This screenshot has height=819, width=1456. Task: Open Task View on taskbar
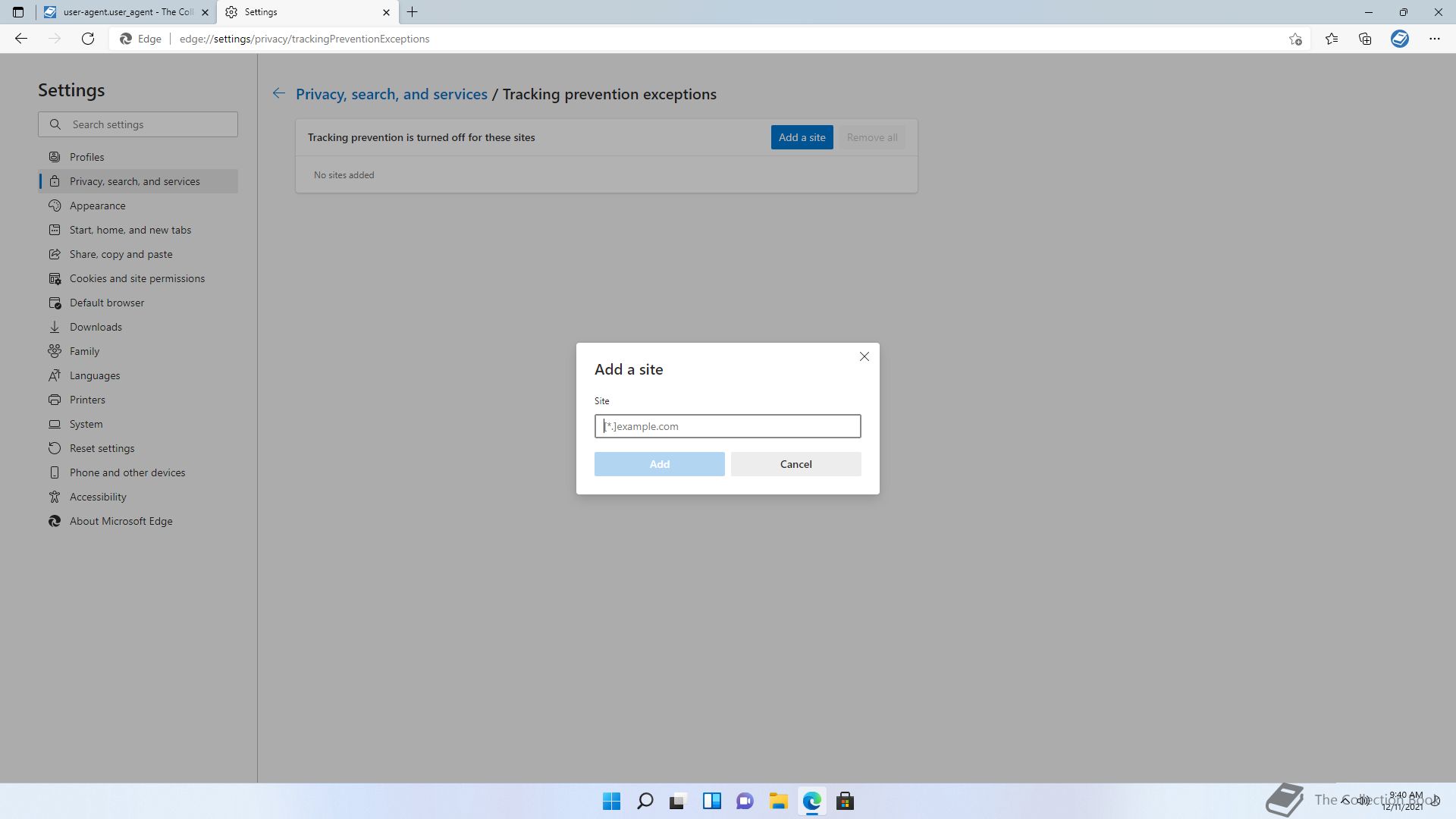coord(678,801)
